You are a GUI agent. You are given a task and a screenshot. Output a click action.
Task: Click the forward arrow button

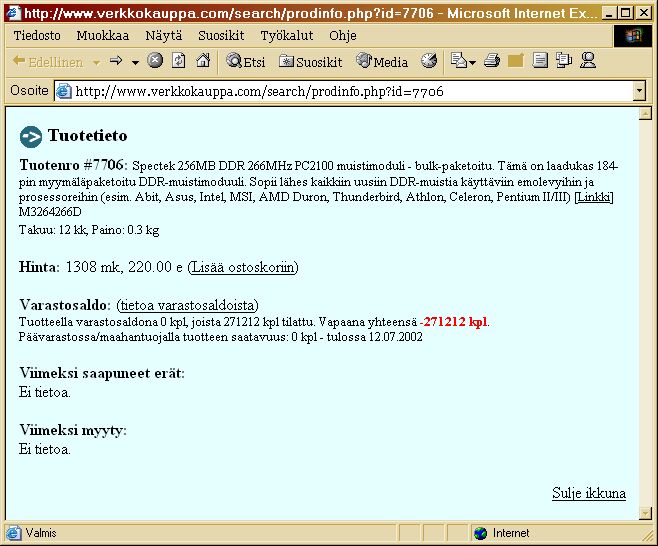tap(115, 61)
